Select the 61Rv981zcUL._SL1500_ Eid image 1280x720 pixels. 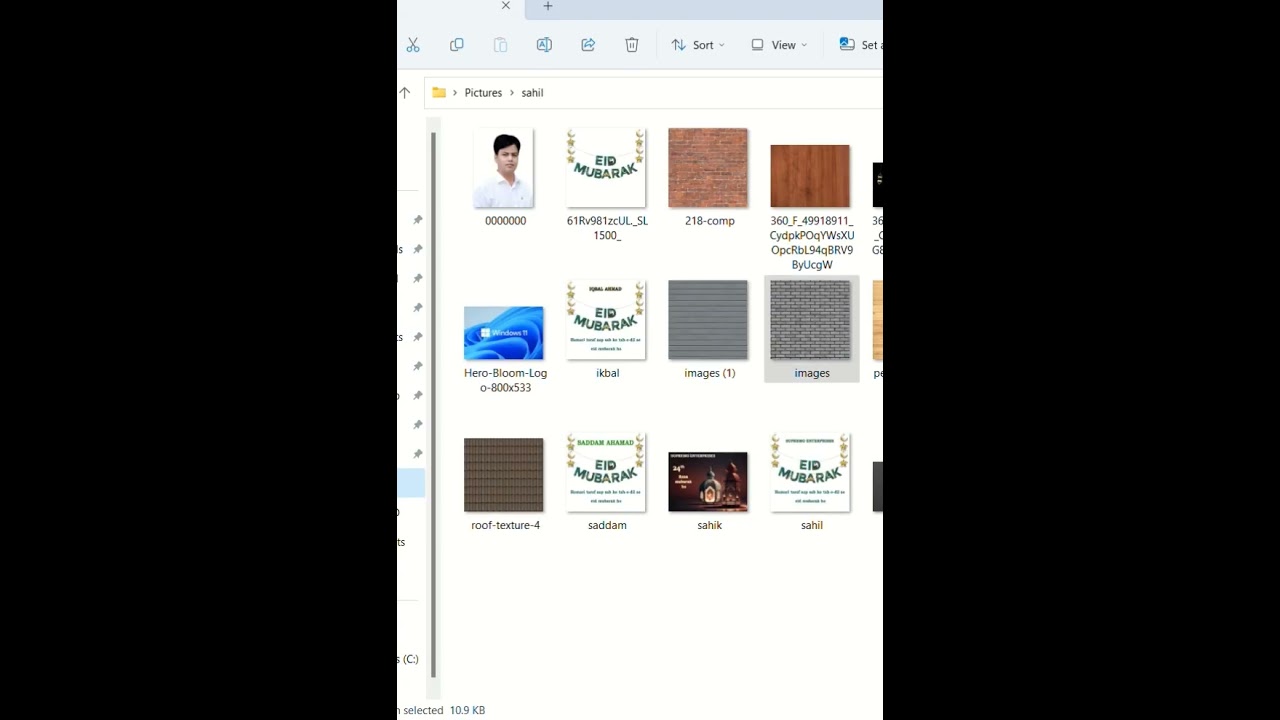[x=606, y=168]
